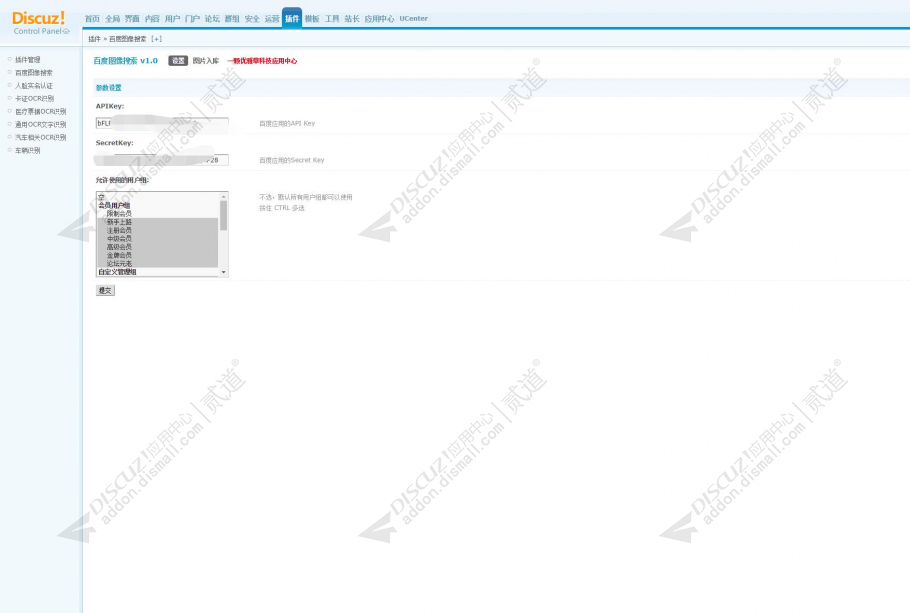This screenshot has height=613, width=910.
Task: Select 注册会员 in the user group list
Action: (157, 230)
